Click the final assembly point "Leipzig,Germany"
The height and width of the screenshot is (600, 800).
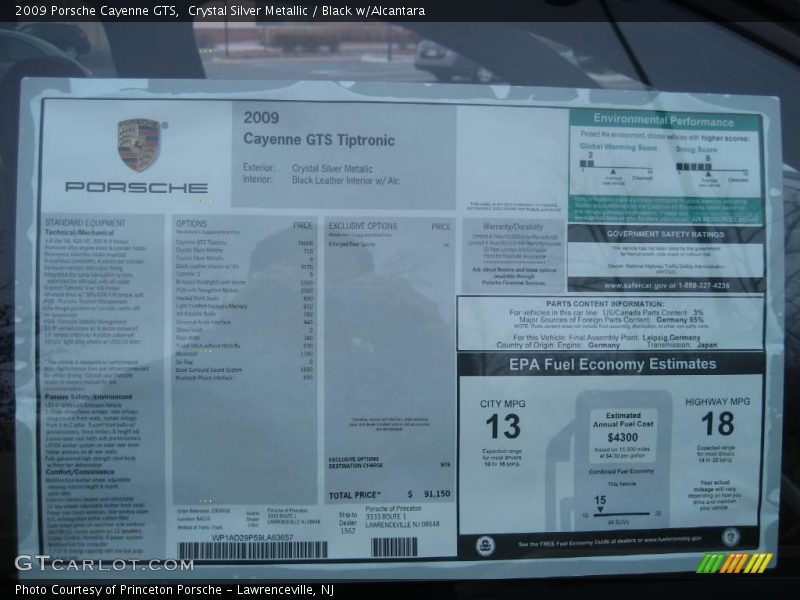(x=671, y=338)
